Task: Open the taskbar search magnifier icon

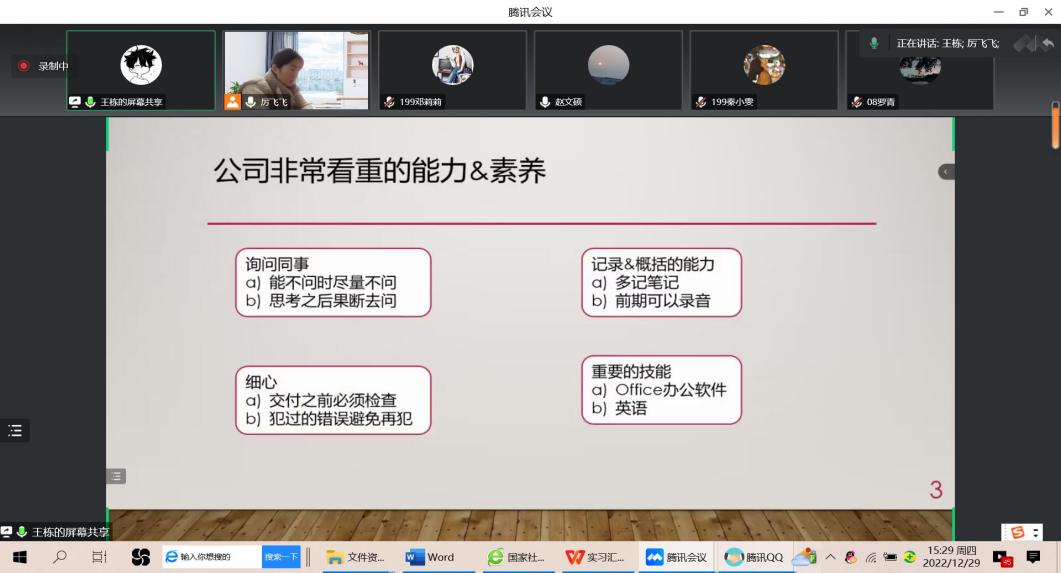Action: click(57, 557)
